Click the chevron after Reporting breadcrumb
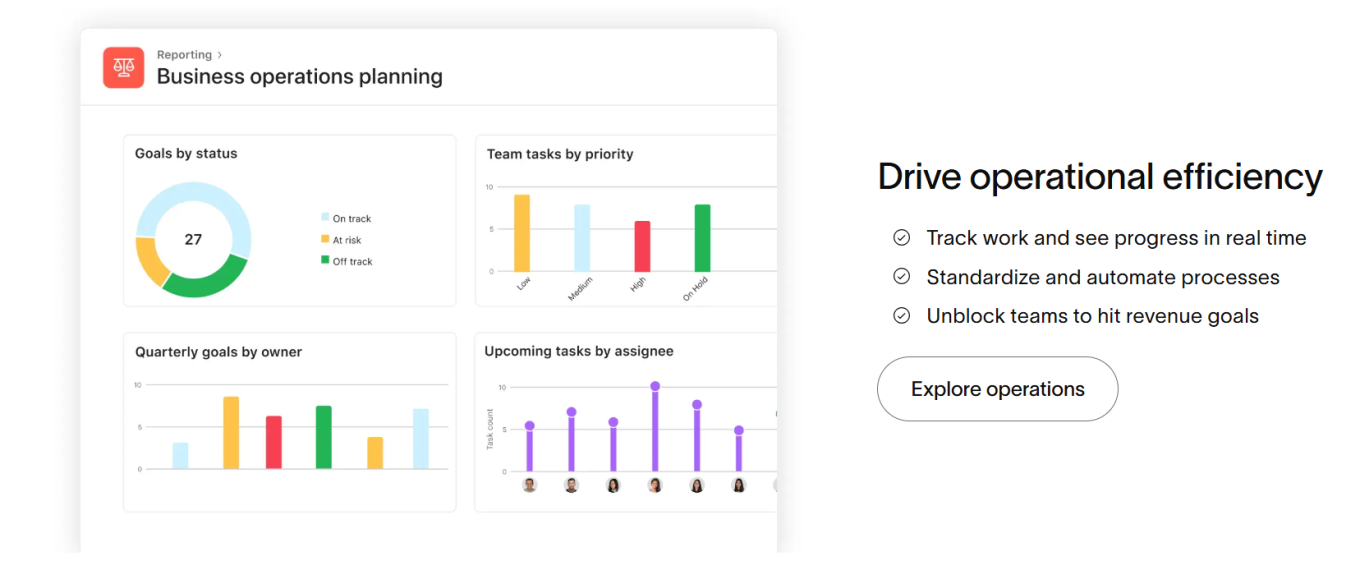This screenshot has width=1360, height=584. (220, 55)
